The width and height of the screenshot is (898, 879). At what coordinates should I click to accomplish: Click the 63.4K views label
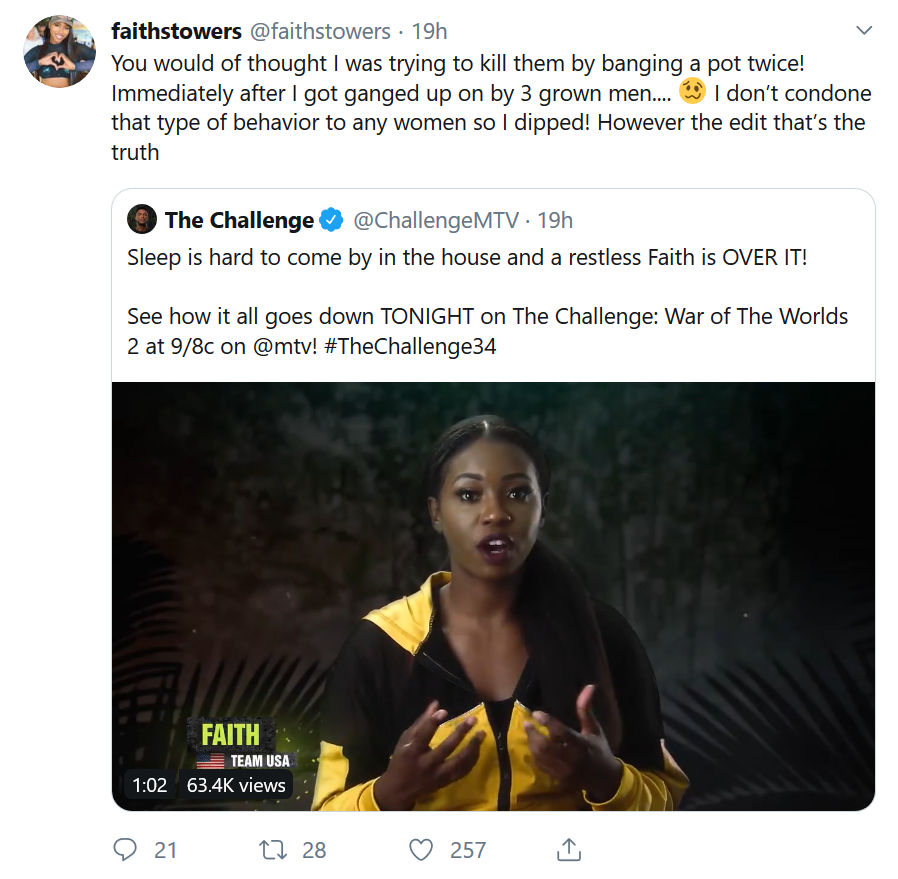pos(236,785)
